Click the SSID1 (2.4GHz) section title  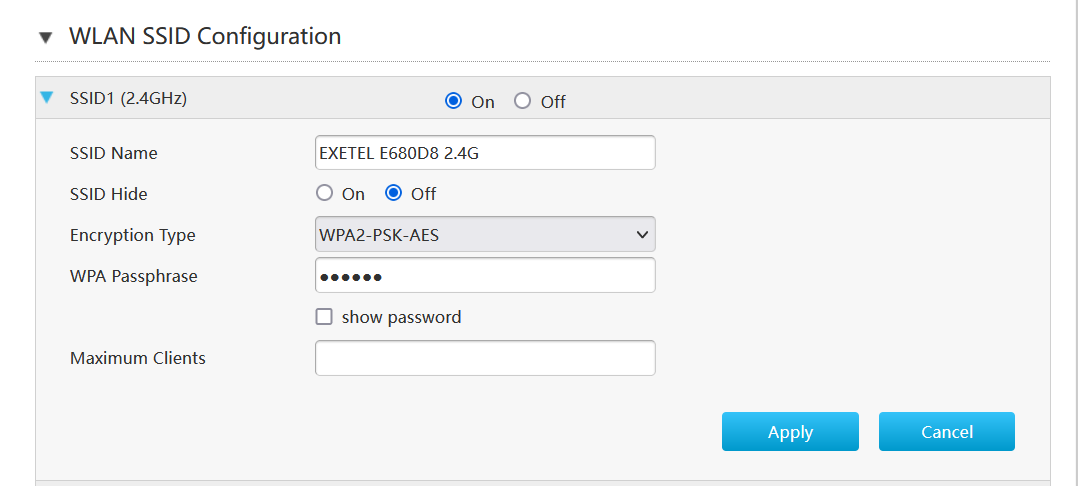point(128,99)
